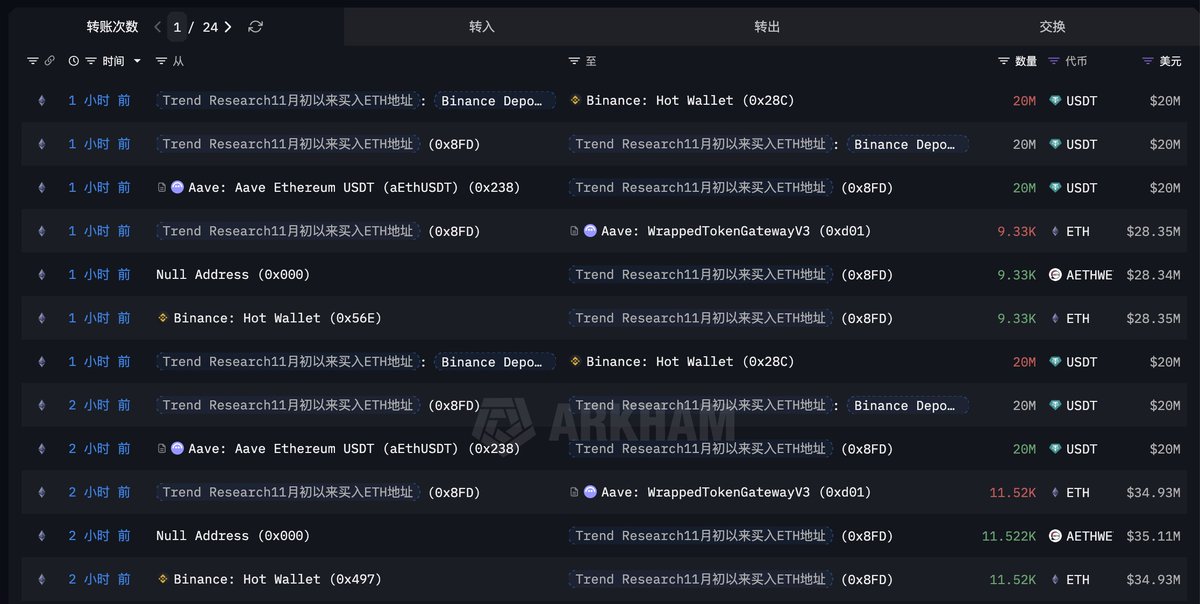Image resolution: width=1200 pixels, height=604 pixels.
Task: Click USDT token icon in aEthUSDT 1-hour row
Action: pos(1055,187)
